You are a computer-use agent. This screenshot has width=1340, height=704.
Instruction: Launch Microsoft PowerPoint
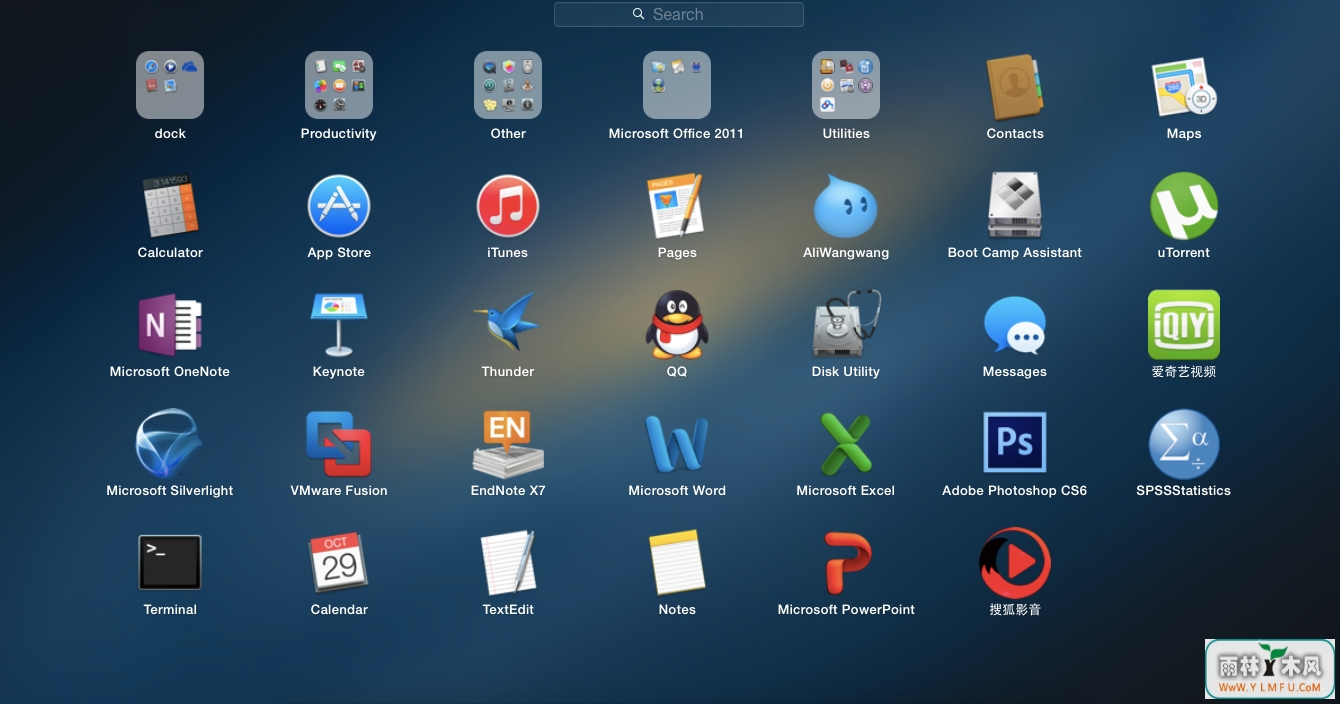(x=846, y=563)
